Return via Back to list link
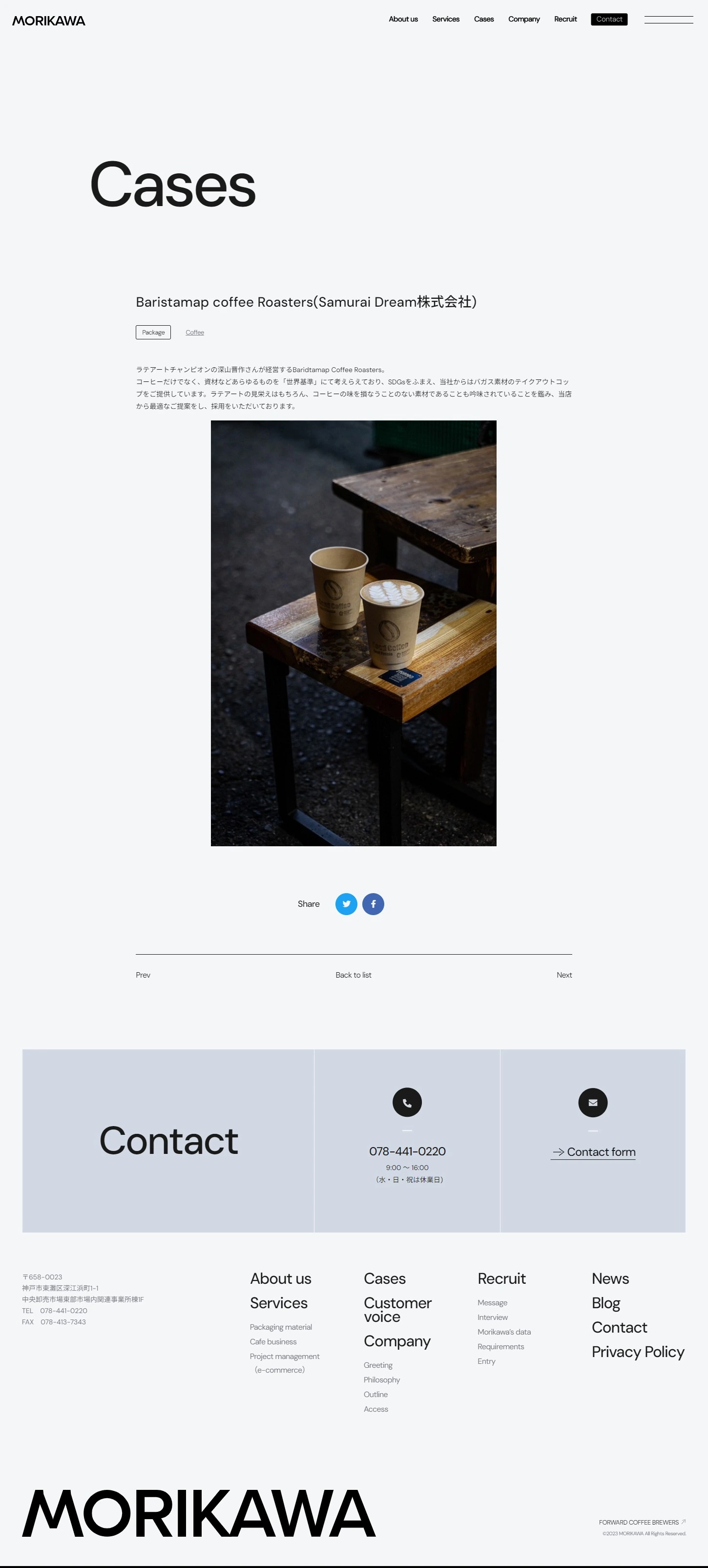Viewport: 708px width, 1568px height. click(354, 975)
